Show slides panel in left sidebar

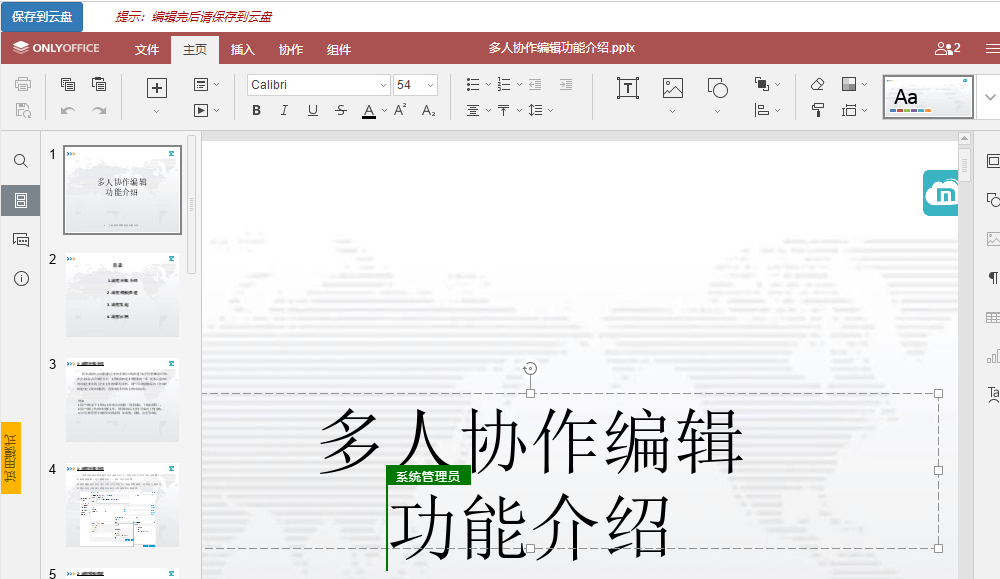(20, 200)
